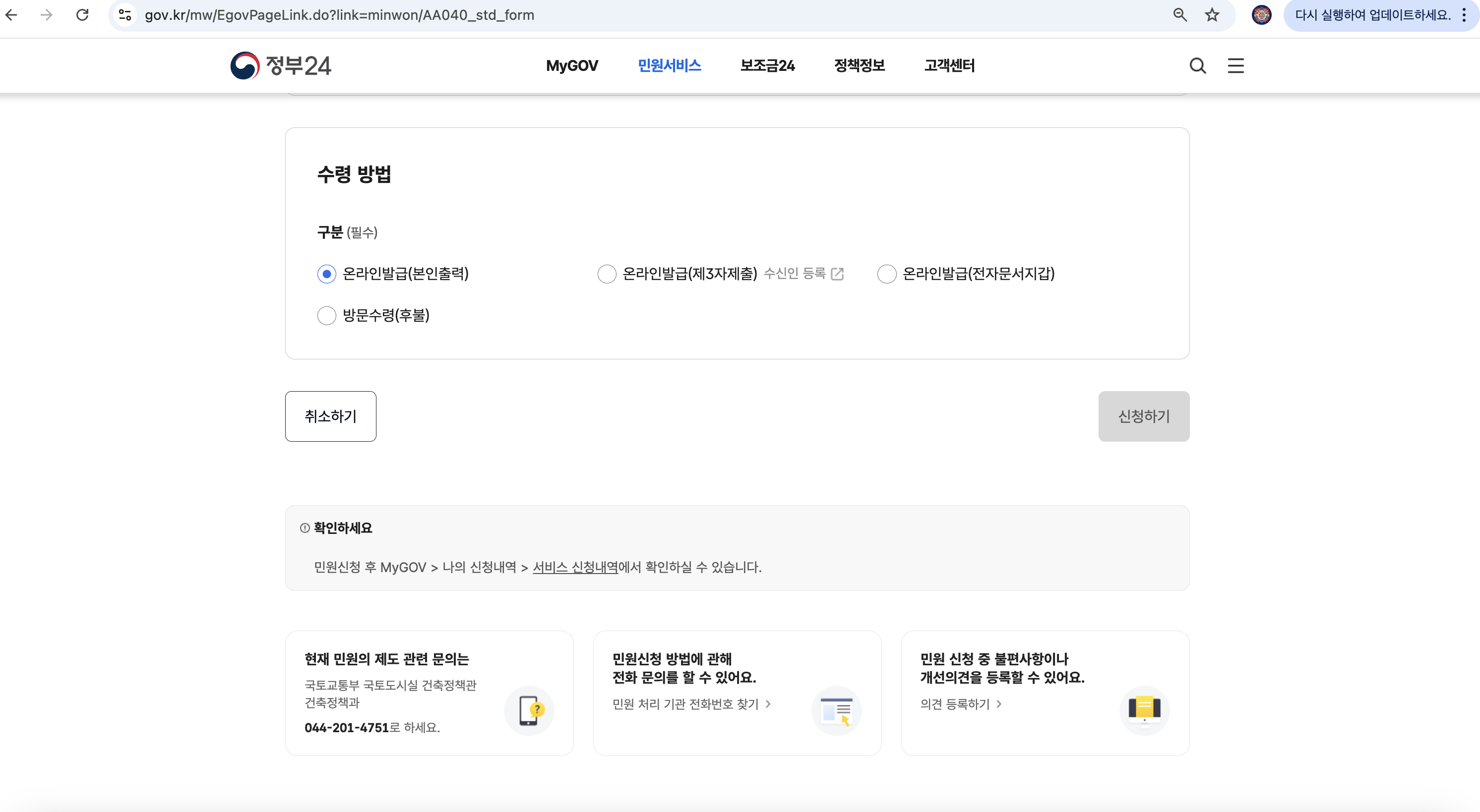This screenshot has width=1480, height=812.
Task: Select 방문수령(후불) radio button
Action: 326,315
